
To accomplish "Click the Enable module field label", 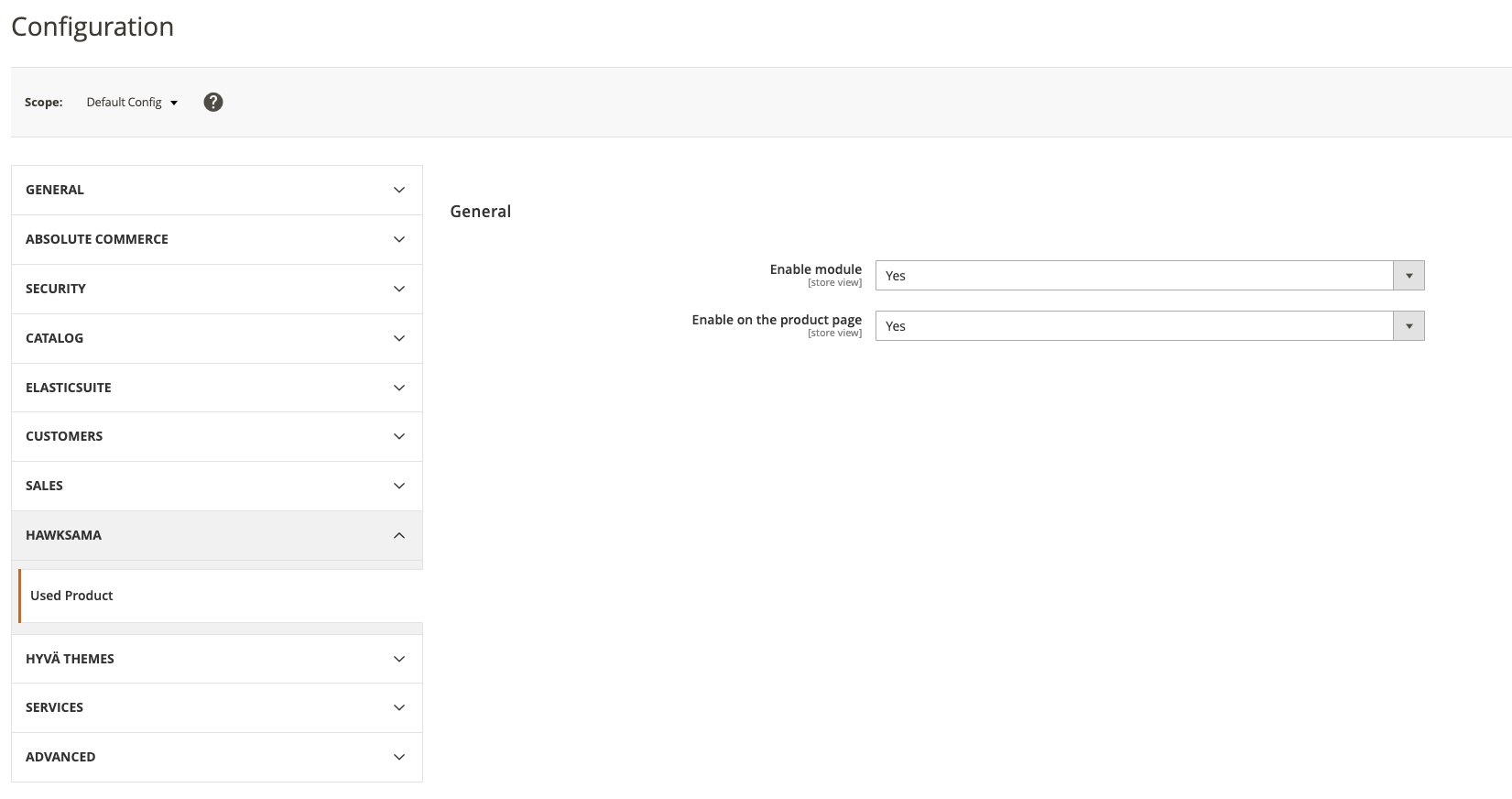I will [815, 269].
